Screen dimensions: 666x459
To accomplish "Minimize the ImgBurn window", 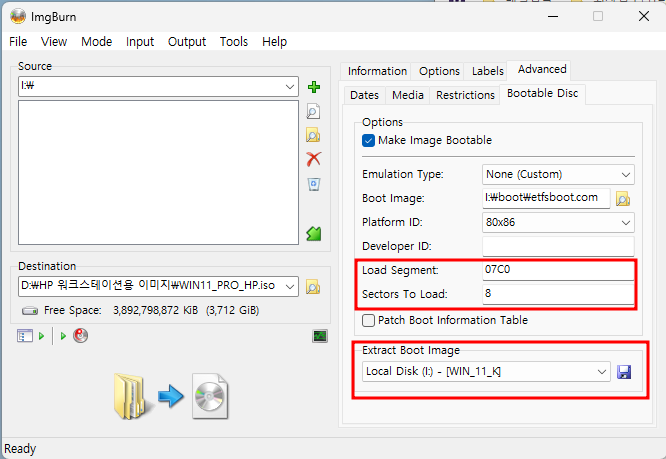I will click(553, 17).
